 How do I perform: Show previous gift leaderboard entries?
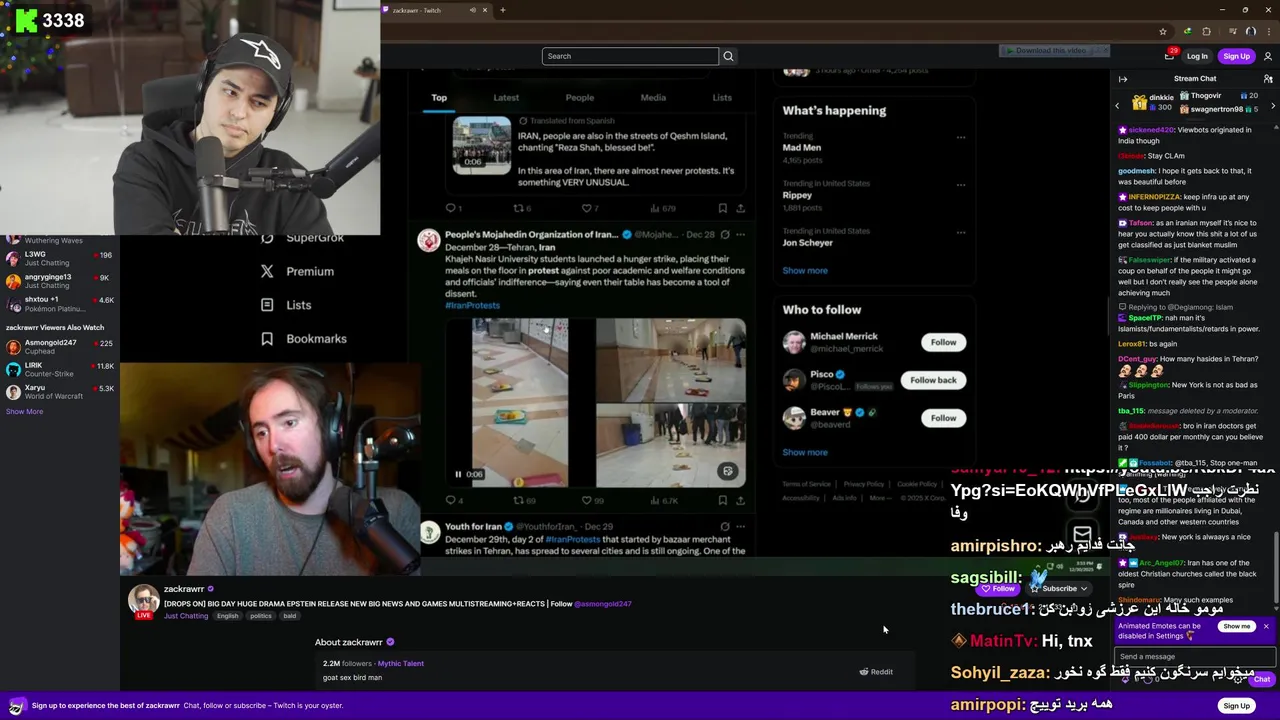coord(1117,105)
